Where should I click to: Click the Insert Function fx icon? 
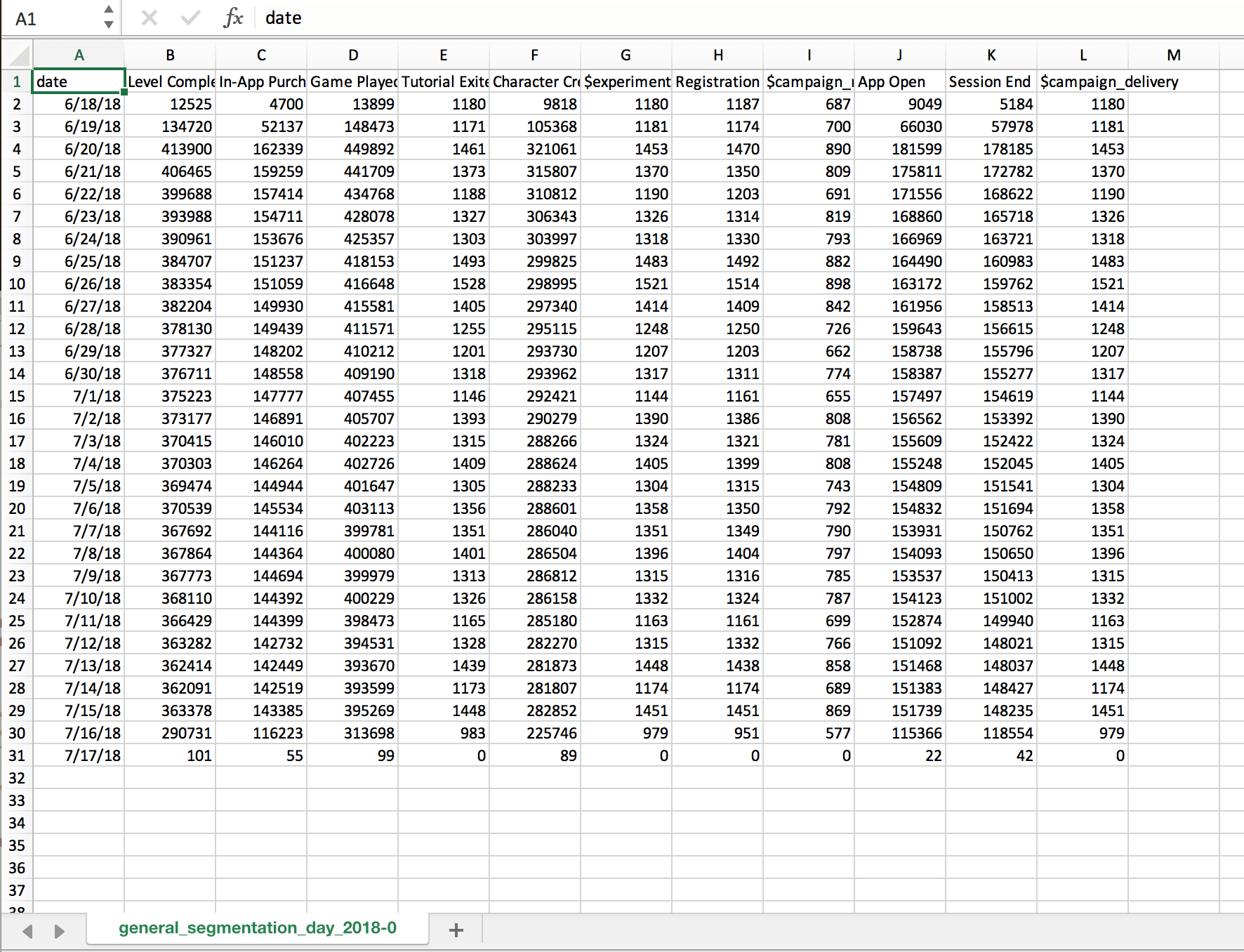tap(233, 18)
